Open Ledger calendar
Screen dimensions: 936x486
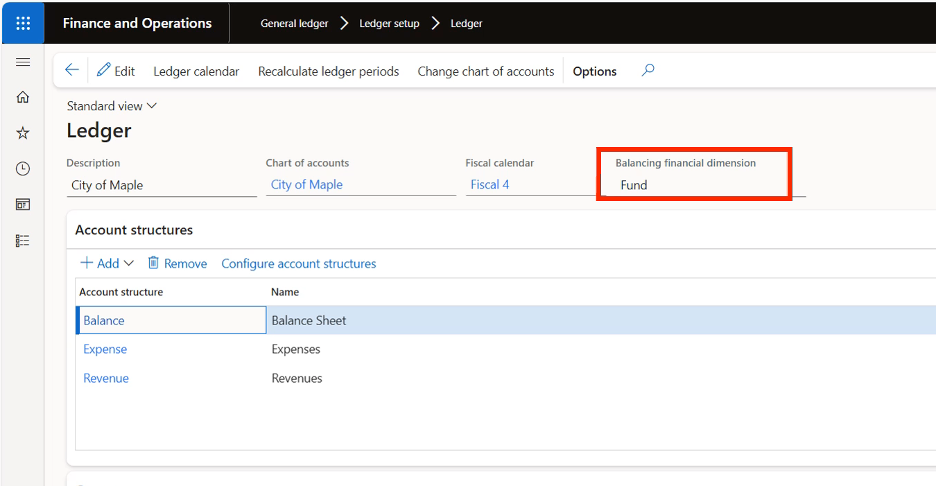tap(196, 71)
